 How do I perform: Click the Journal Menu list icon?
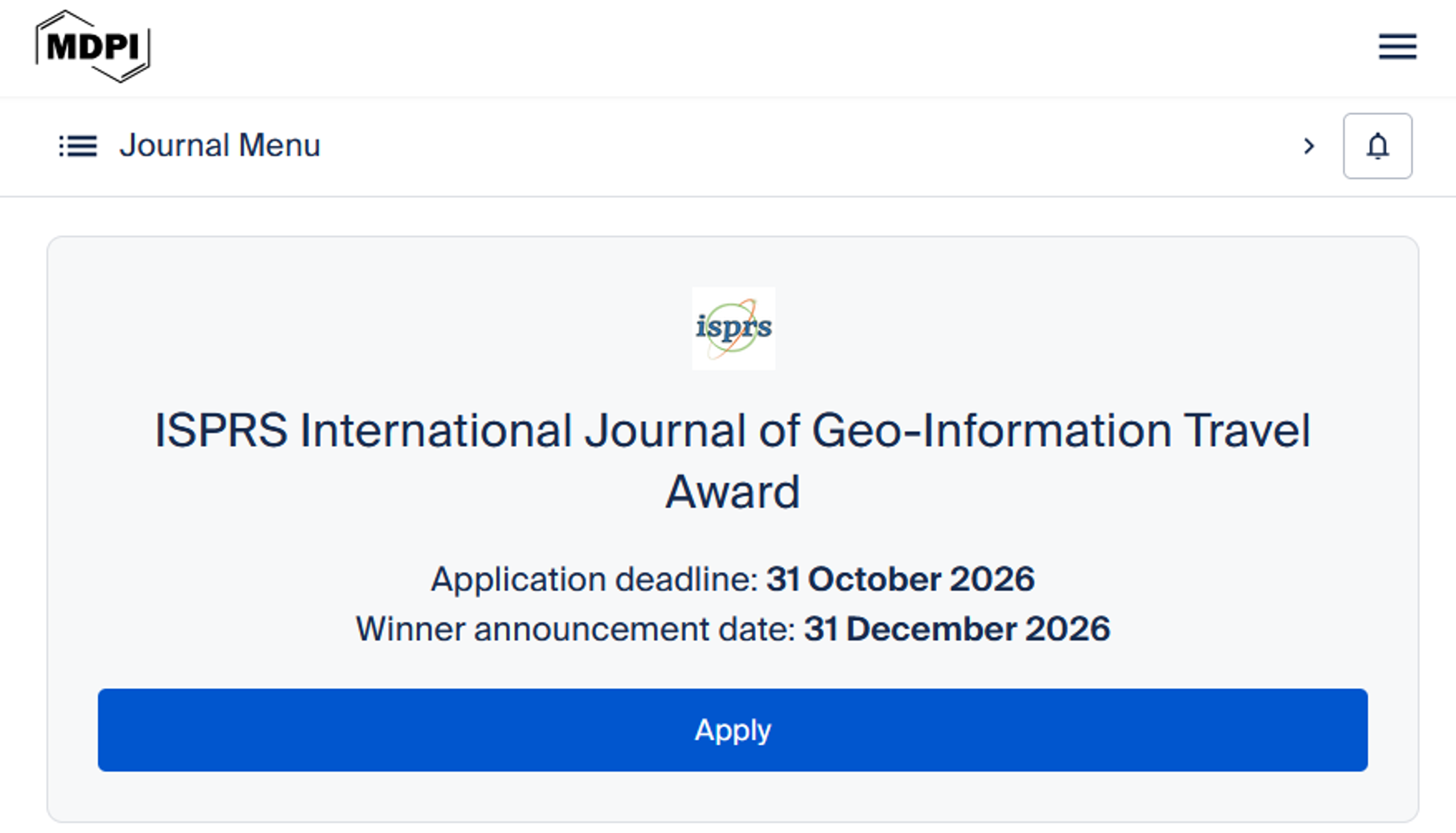pos(78,146)
